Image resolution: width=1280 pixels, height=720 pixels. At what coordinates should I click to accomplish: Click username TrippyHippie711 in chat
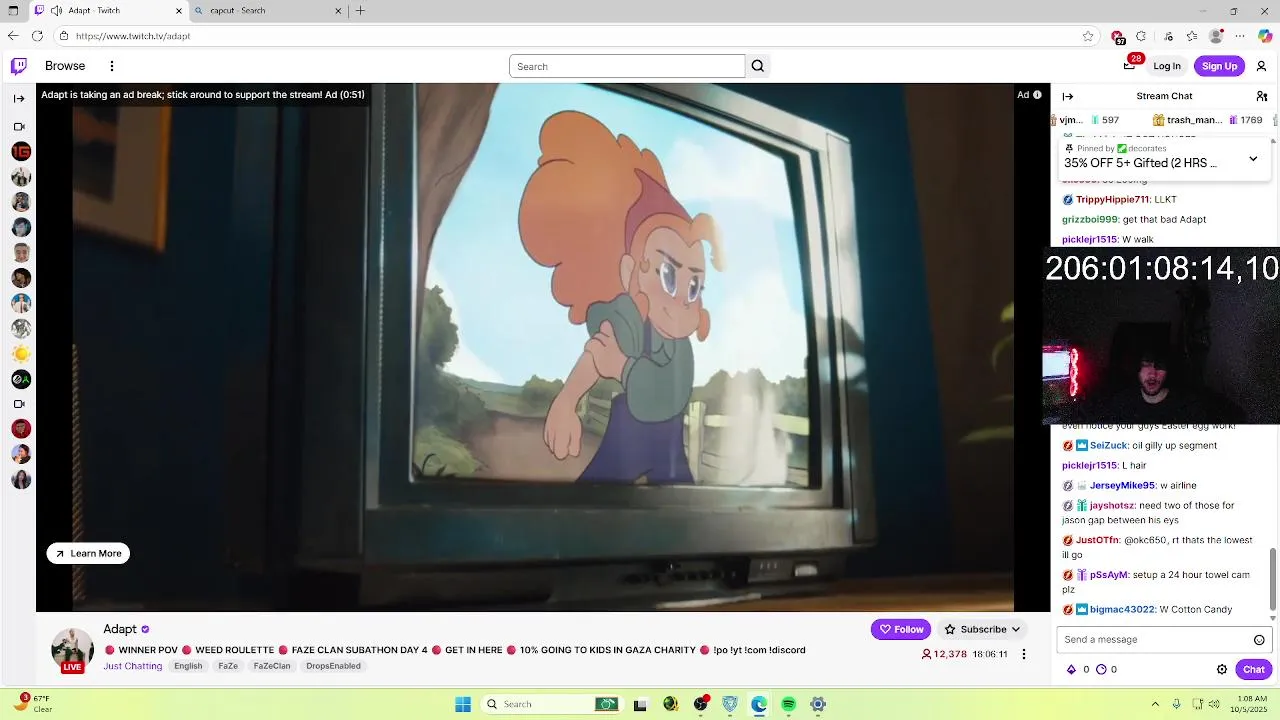(1112, 199)
